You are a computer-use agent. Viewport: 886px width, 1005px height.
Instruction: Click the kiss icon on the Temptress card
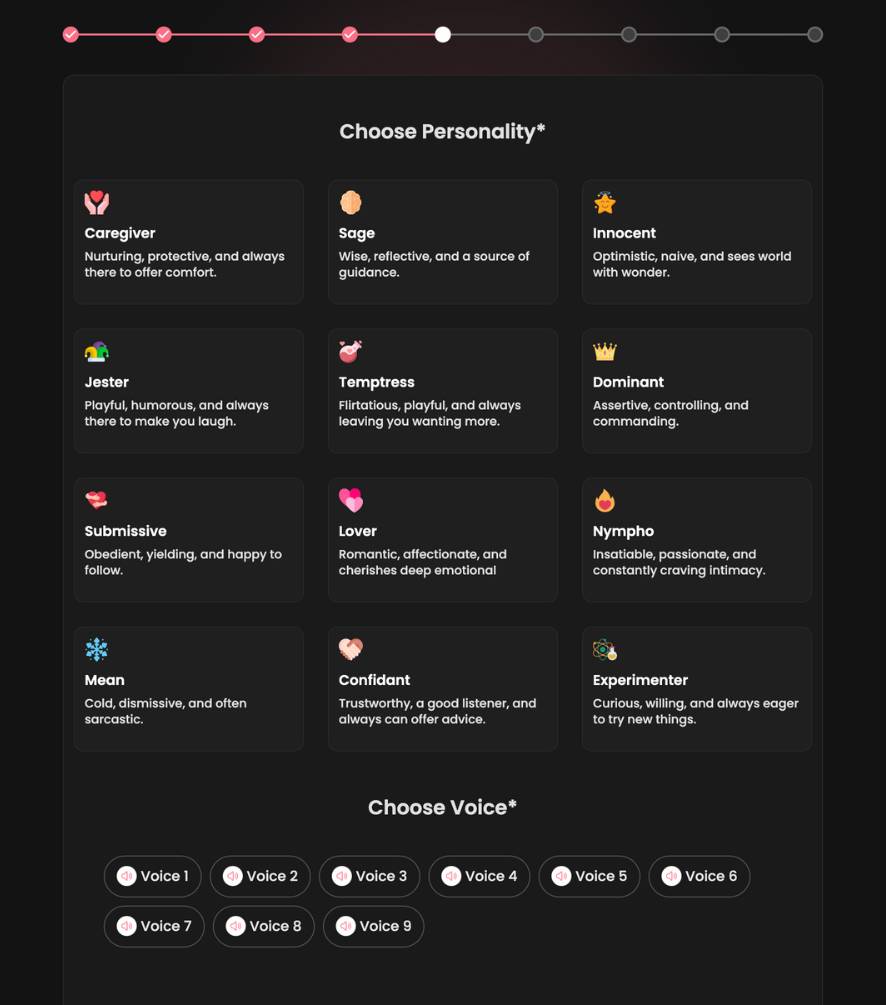pyautogui.click(x=350, y=351)
